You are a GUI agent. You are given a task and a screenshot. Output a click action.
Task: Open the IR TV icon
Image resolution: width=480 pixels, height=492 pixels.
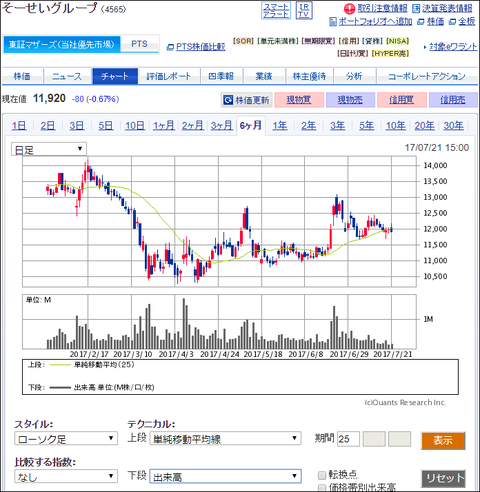304,11
